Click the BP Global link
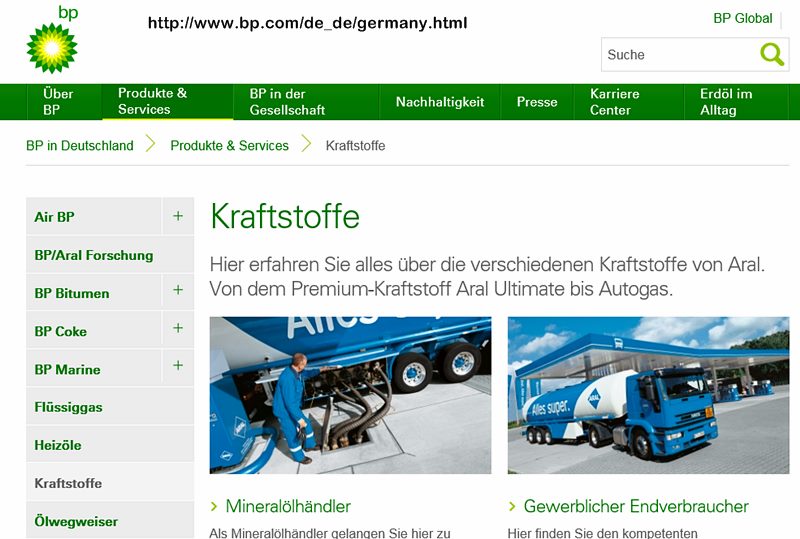This screenshot has height=539, width=800. pos(742,18)
